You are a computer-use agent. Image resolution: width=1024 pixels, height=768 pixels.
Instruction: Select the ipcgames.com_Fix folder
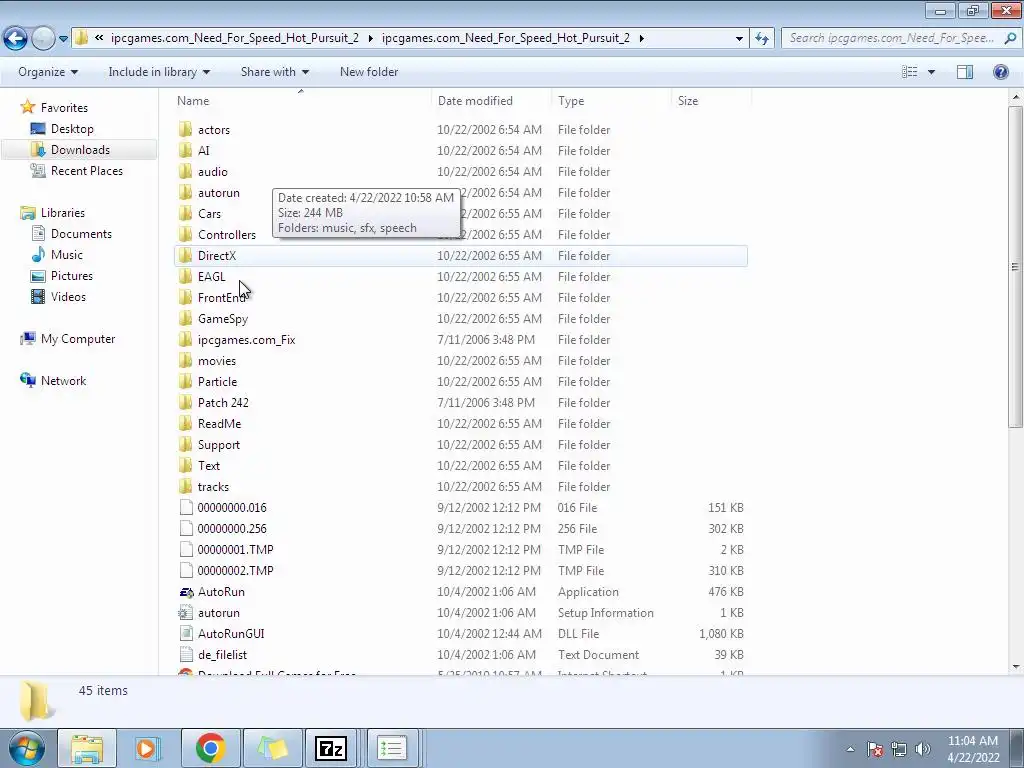(246, 340)
